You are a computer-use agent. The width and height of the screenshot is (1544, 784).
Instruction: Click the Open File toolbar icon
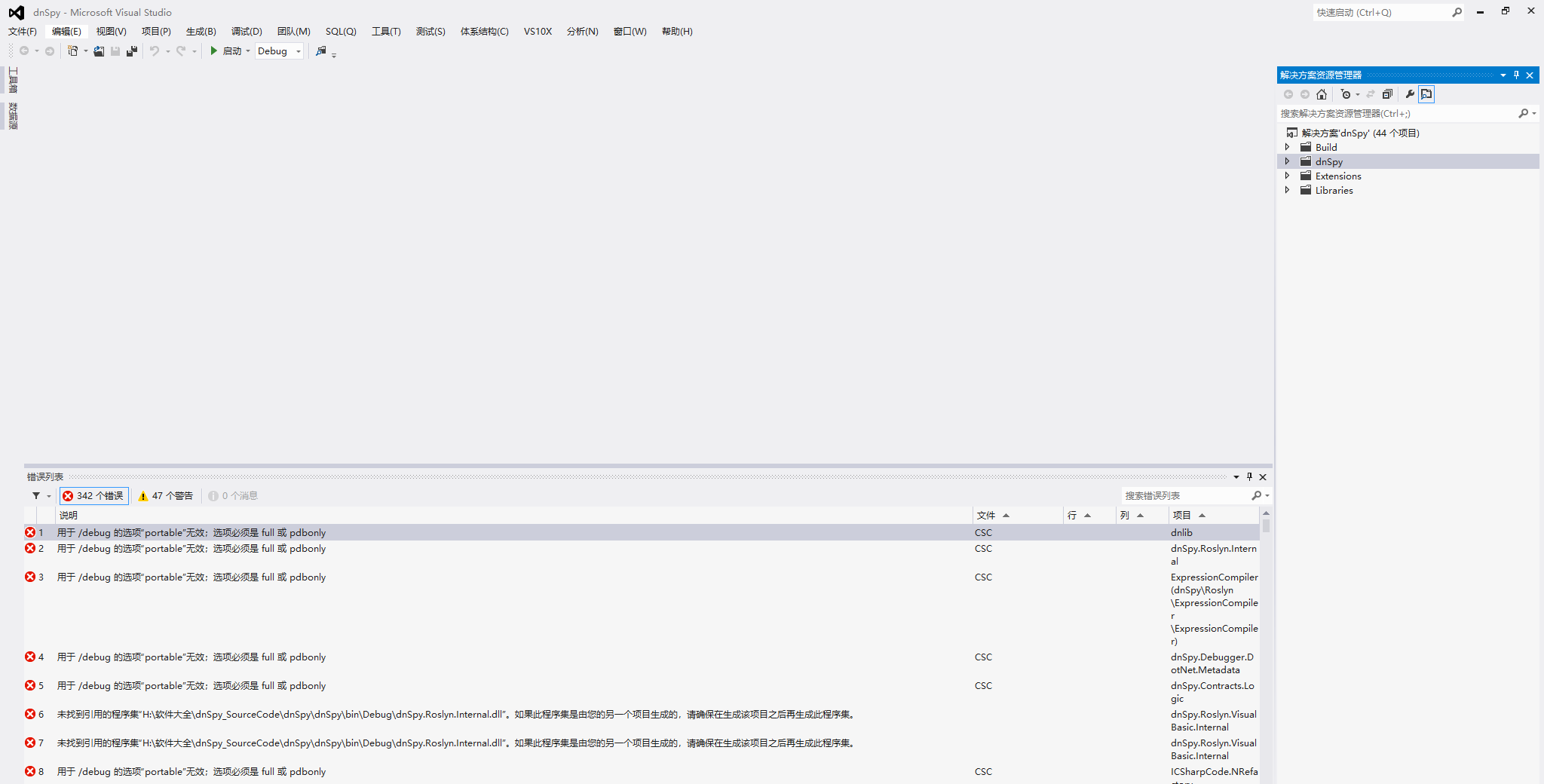[x=99, y=51]
